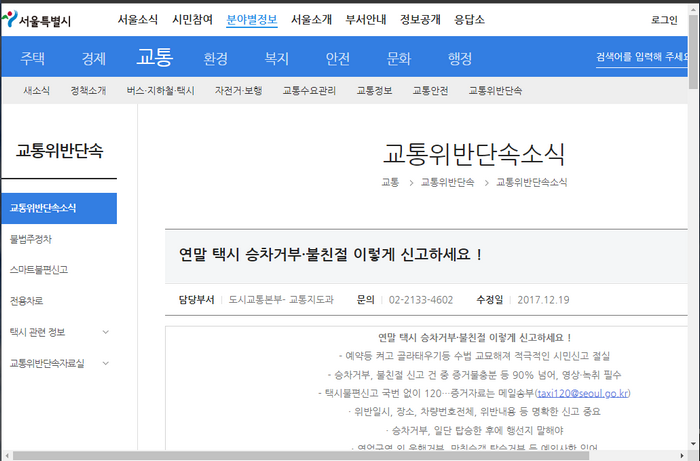Click the vertical scrollbar down arrow
This screenshot has height=461, width=700.
693,444
